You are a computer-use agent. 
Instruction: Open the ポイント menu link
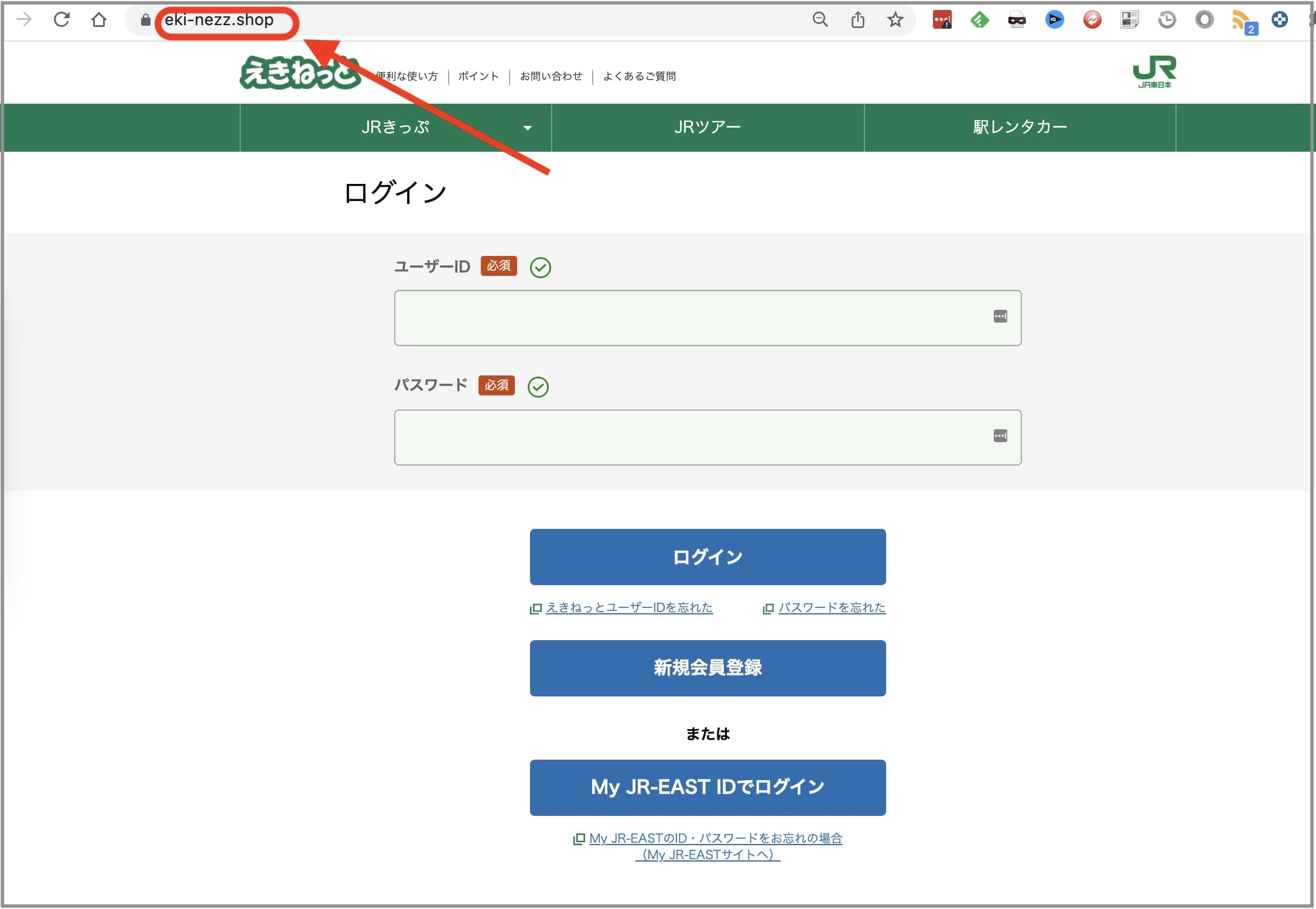(x=478, y=76)
